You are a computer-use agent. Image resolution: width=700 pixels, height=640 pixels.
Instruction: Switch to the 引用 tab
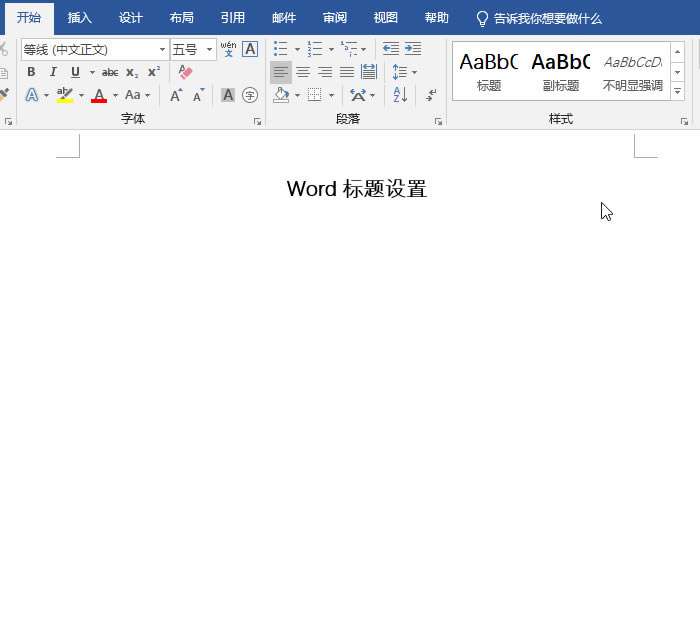pyautogui.click(x=233, y=18)
